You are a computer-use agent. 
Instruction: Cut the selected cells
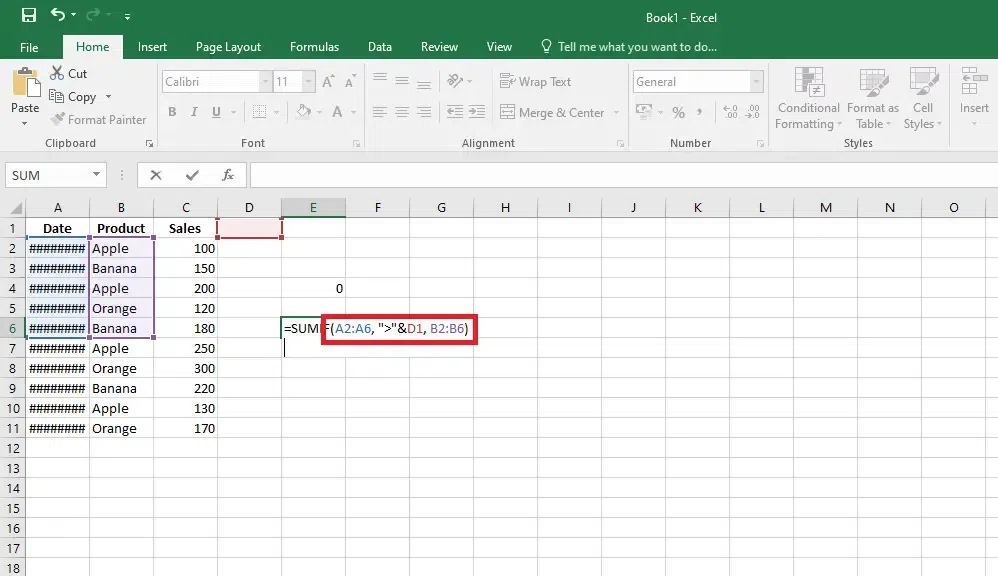point(69,73)
